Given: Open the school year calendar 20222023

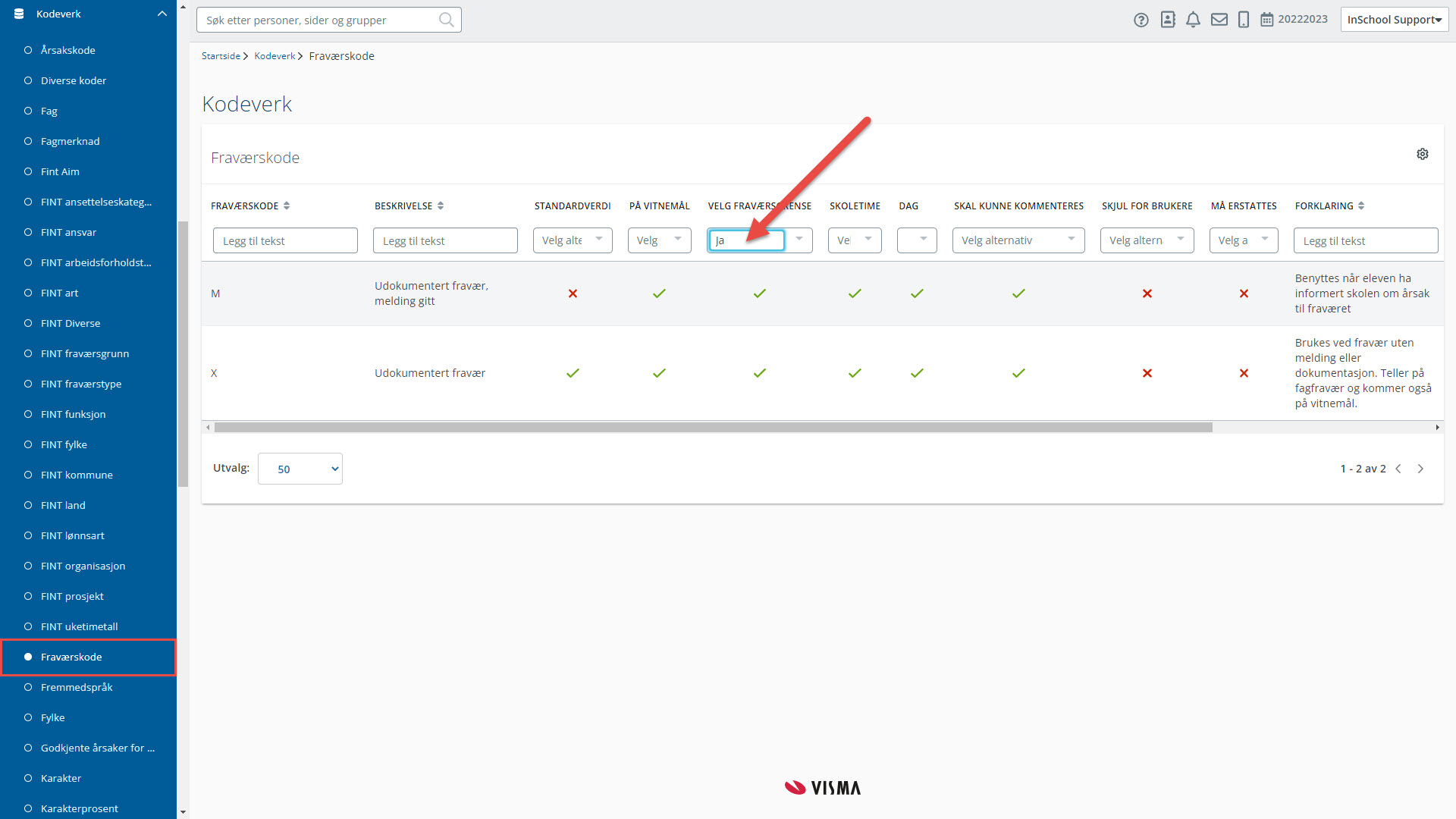Looking at the screenshot, I should click(x=1294, y=19).
